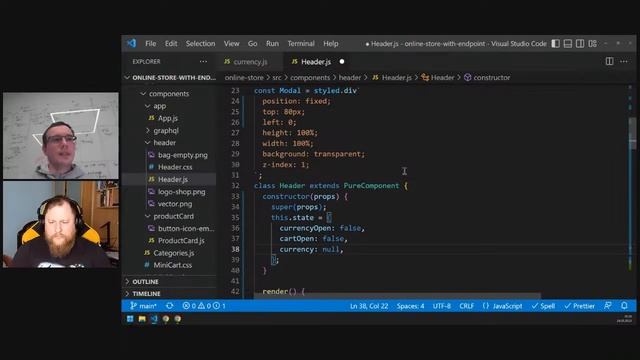Image resolution: width=640 pixels, height=360 pixels.
Task: Open the Terminal menu
Action: [x=301, y=44]
